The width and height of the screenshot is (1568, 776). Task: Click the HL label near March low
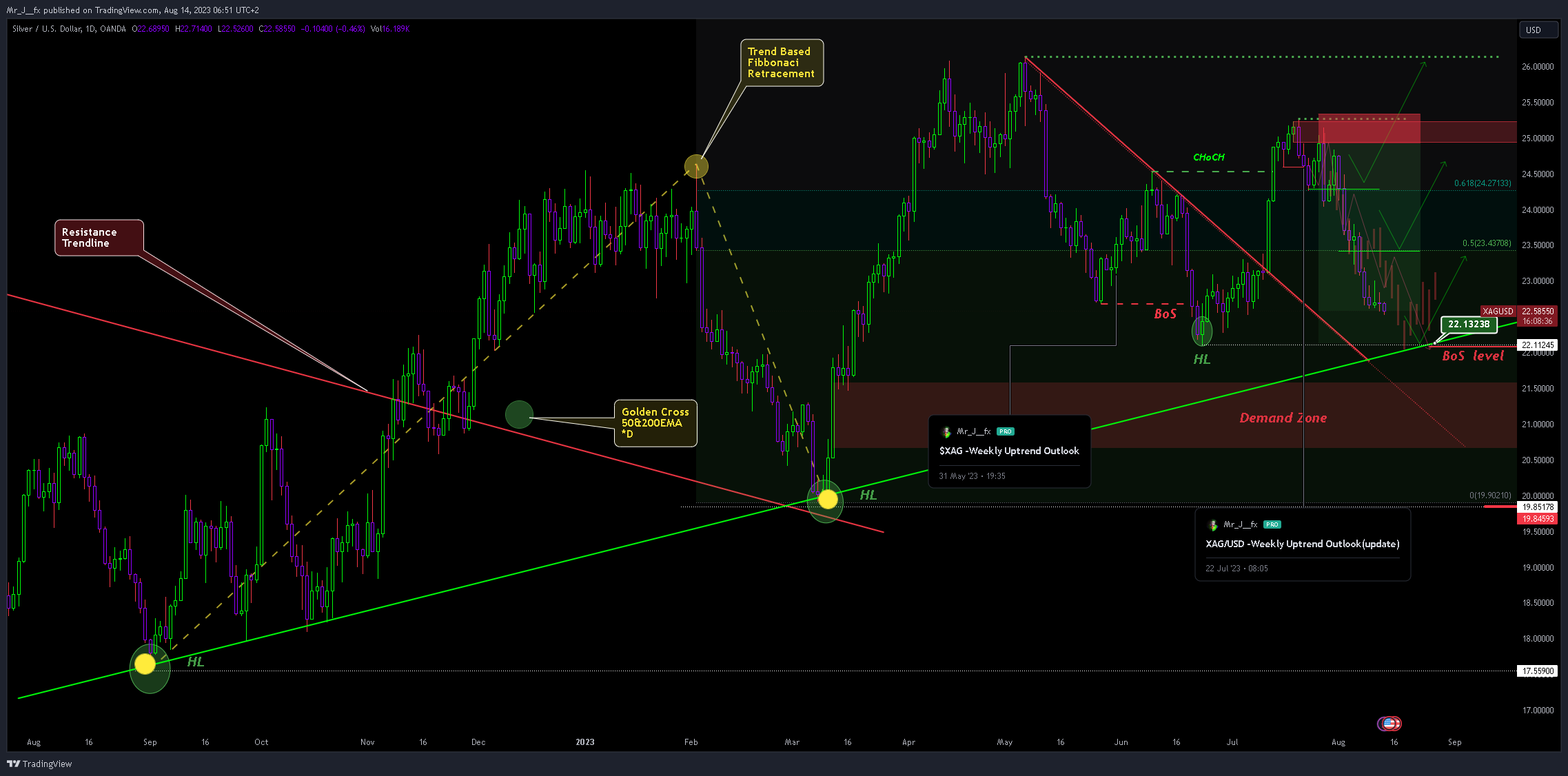(868, 495)
